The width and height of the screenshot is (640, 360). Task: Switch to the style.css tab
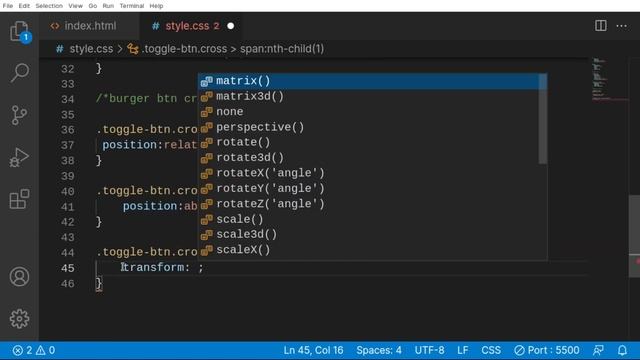point(191,26)
